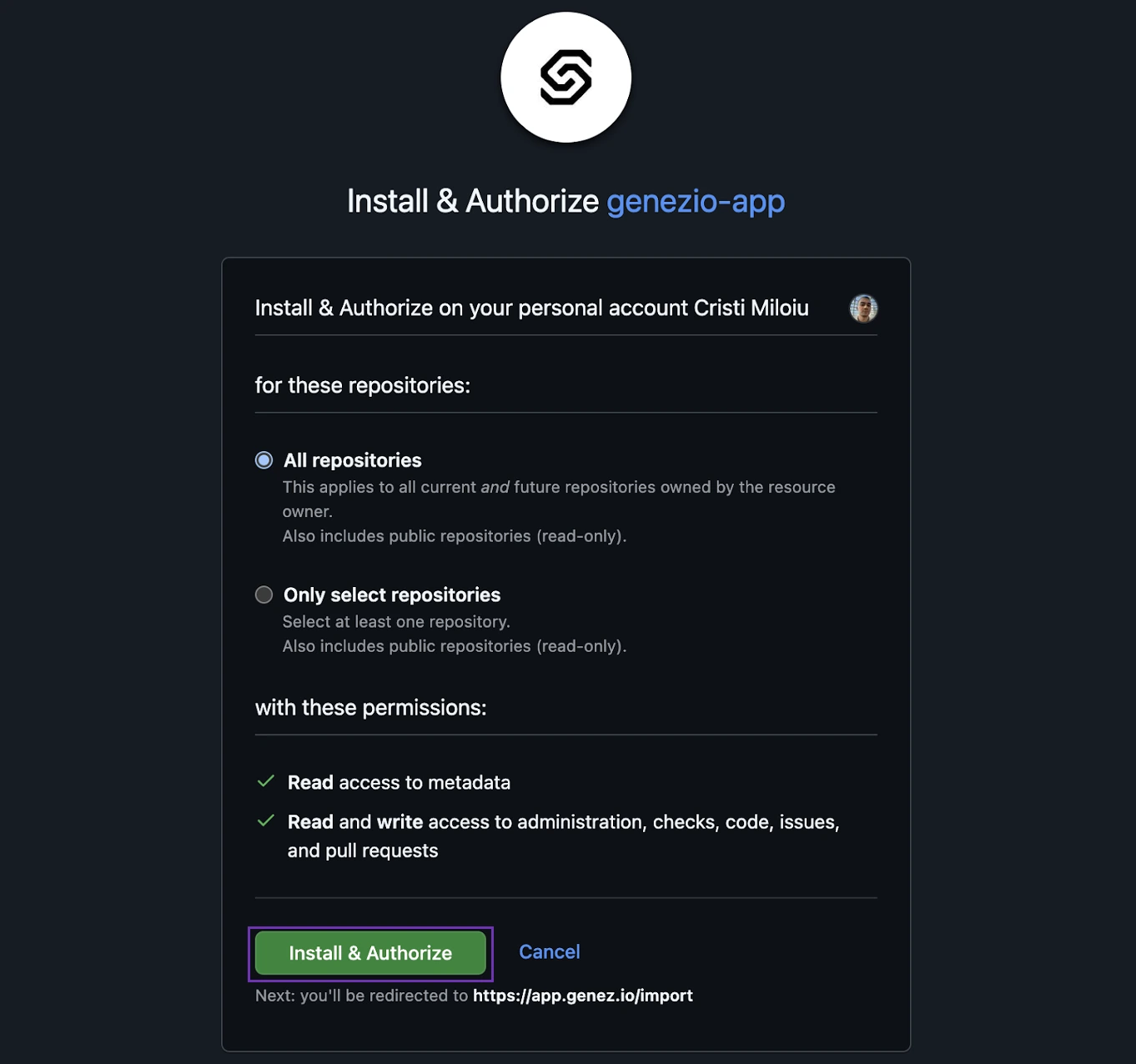Choose the Only select repositories radio button
Viewport: 1136px width, 1064px height.
click(x=264, y=595)
